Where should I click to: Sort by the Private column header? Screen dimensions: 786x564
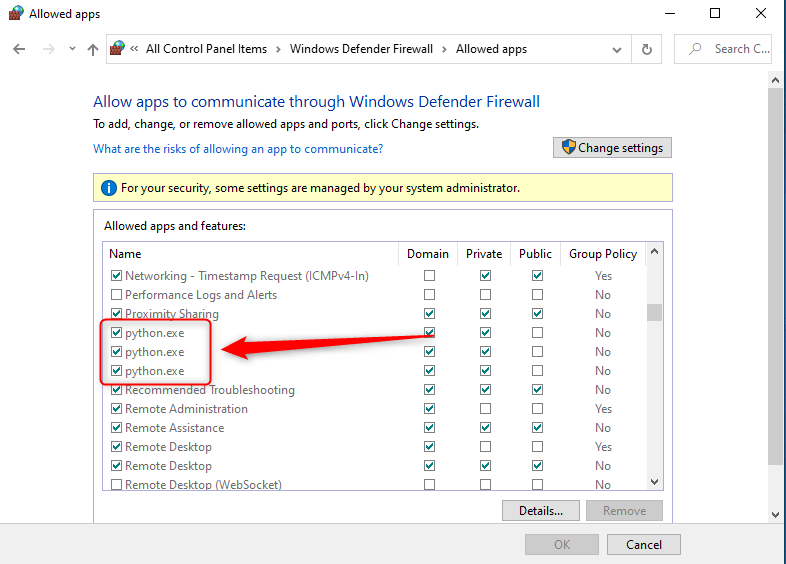[484, 254]
